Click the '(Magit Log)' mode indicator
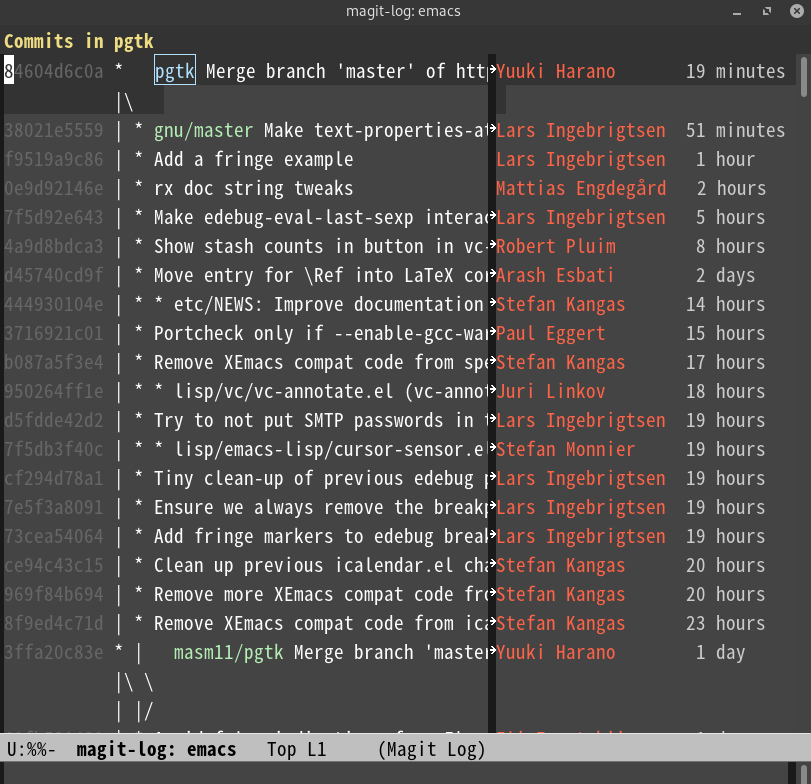 click(x=432, y=749)
